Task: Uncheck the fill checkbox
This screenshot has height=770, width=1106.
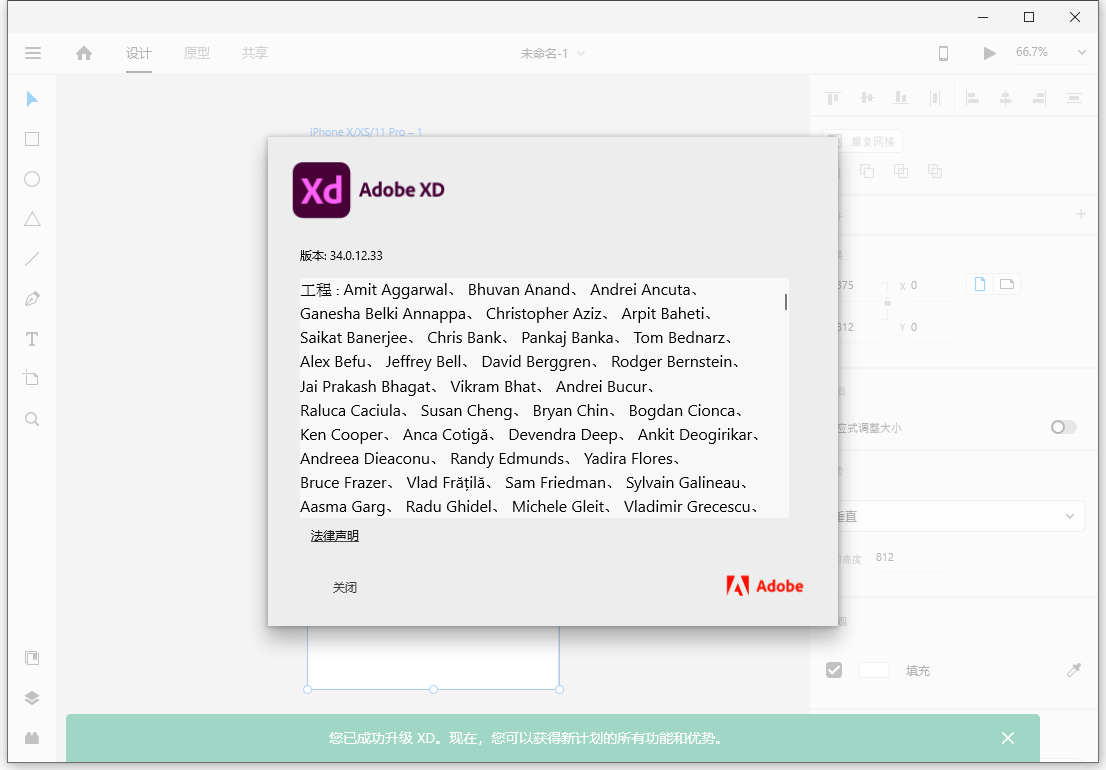Action: [834, 670]
